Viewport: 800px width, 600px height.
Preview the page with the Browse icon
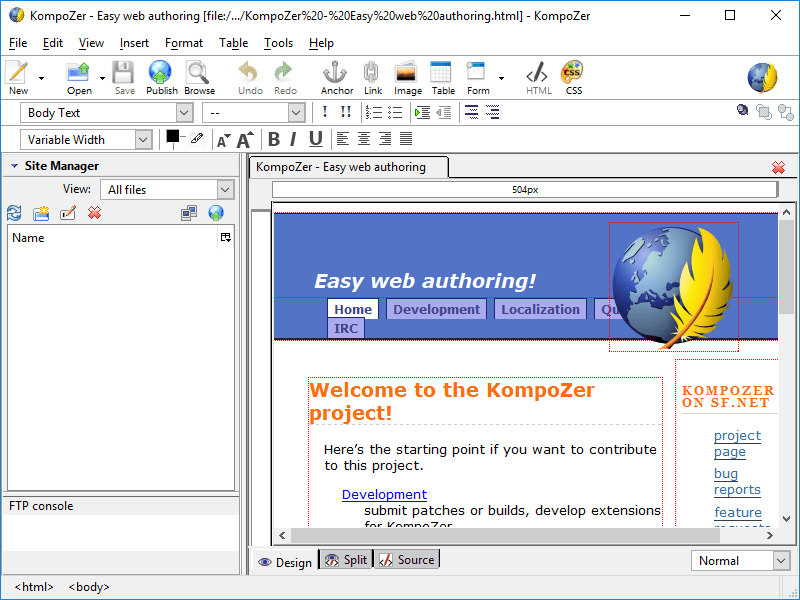[197, 72]
